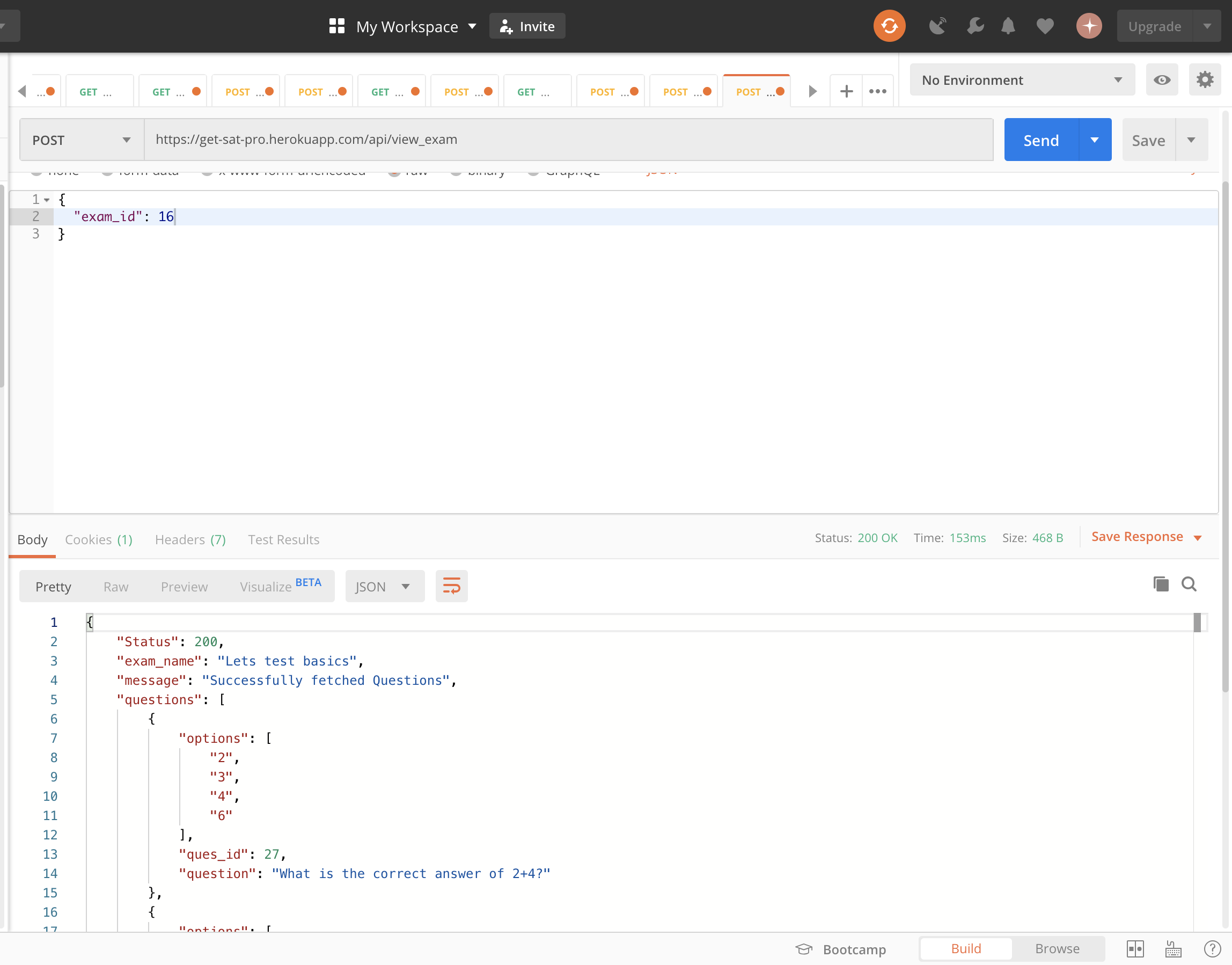Open a new request tab with plus
This screenshot has width=1232, height=965.
click(x=846, y=91)
